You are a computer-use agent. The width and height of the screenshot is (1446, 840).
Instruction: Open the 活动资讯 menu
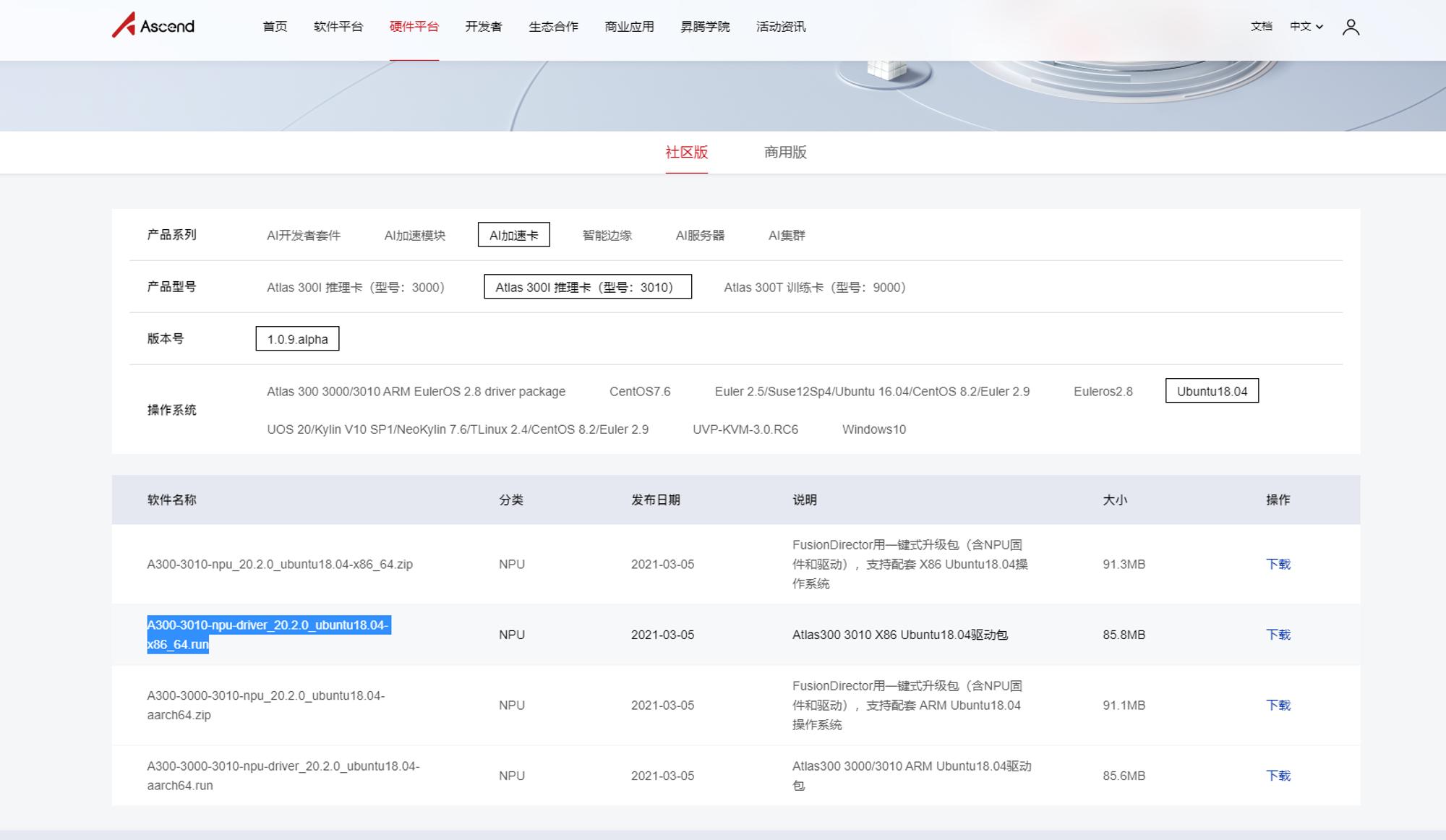(781, 27)
